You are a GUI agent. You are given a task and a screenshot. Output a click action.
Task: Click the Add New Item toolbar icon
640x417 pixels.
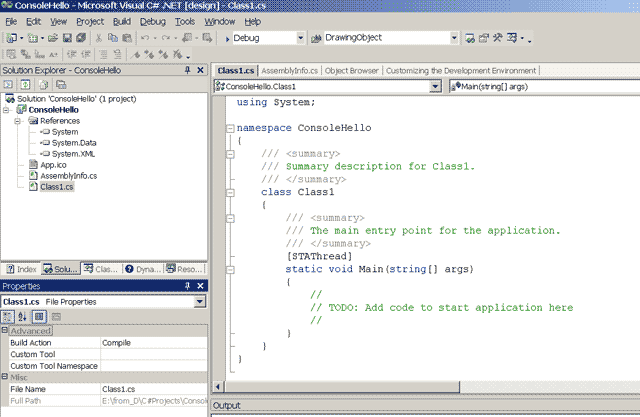pyautogui.click(x=33, y=38)
